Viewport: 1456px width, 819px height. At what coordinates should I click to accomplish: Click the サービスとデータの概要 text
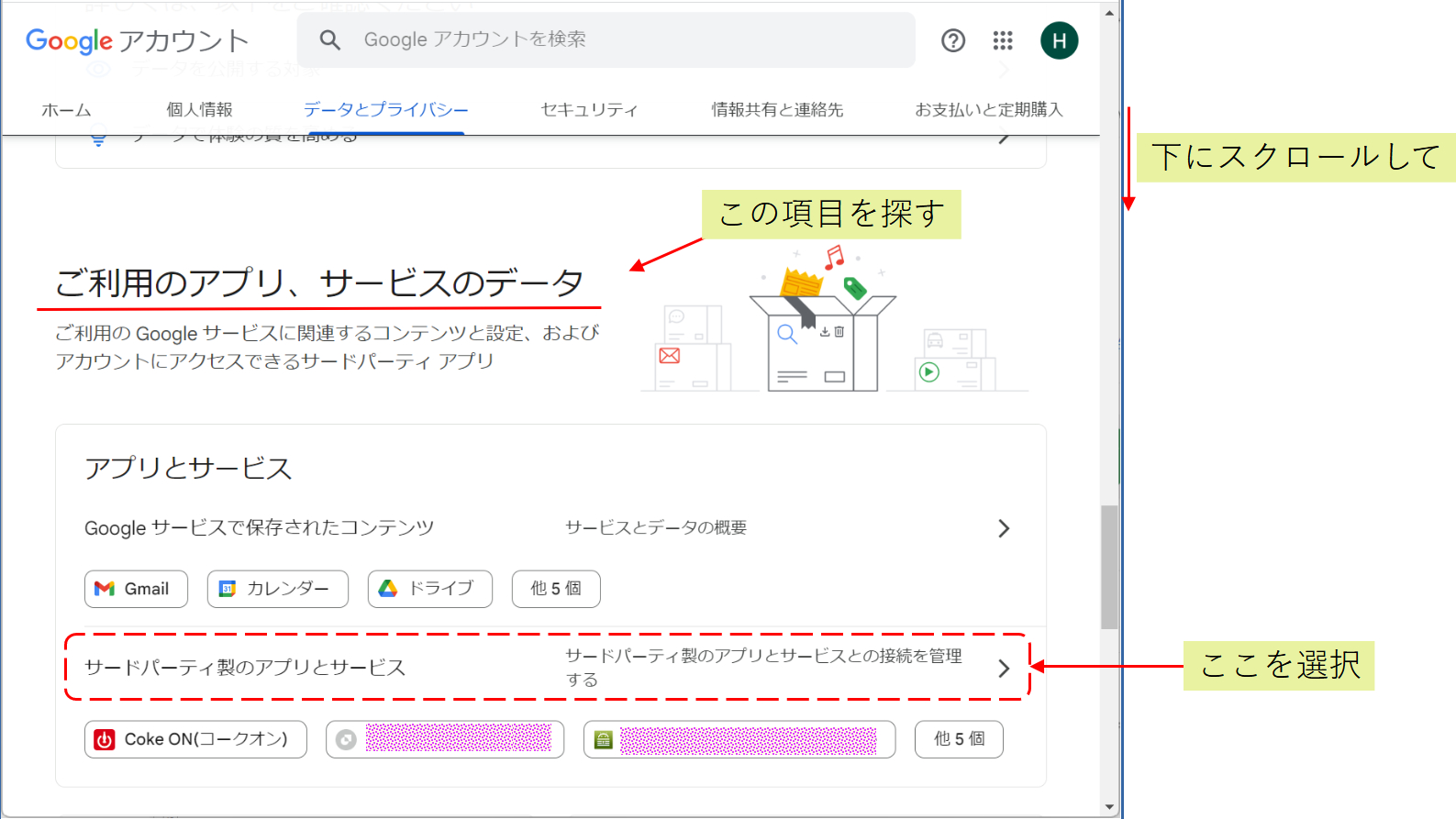click(656, 528)
